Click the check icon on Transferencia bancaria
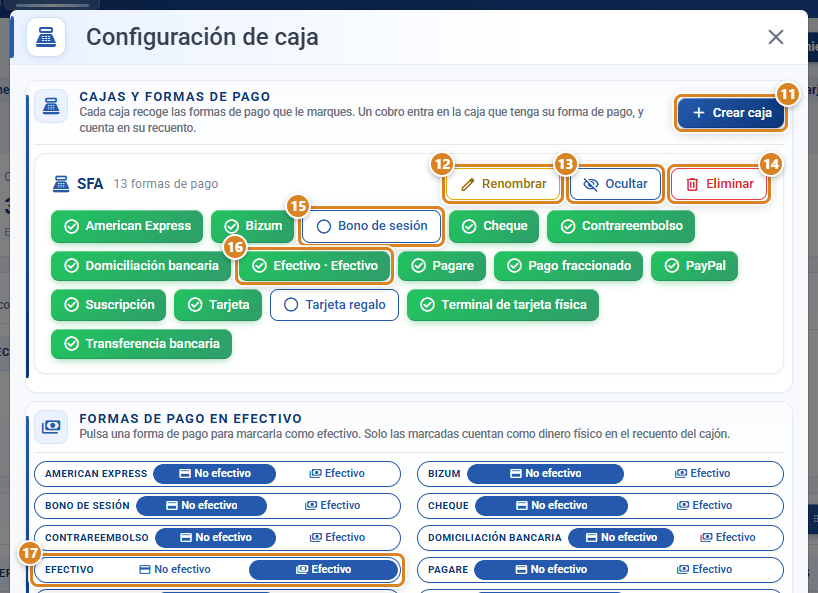The width and height of the screenshot is (818, 593). [x=71, y=344]
